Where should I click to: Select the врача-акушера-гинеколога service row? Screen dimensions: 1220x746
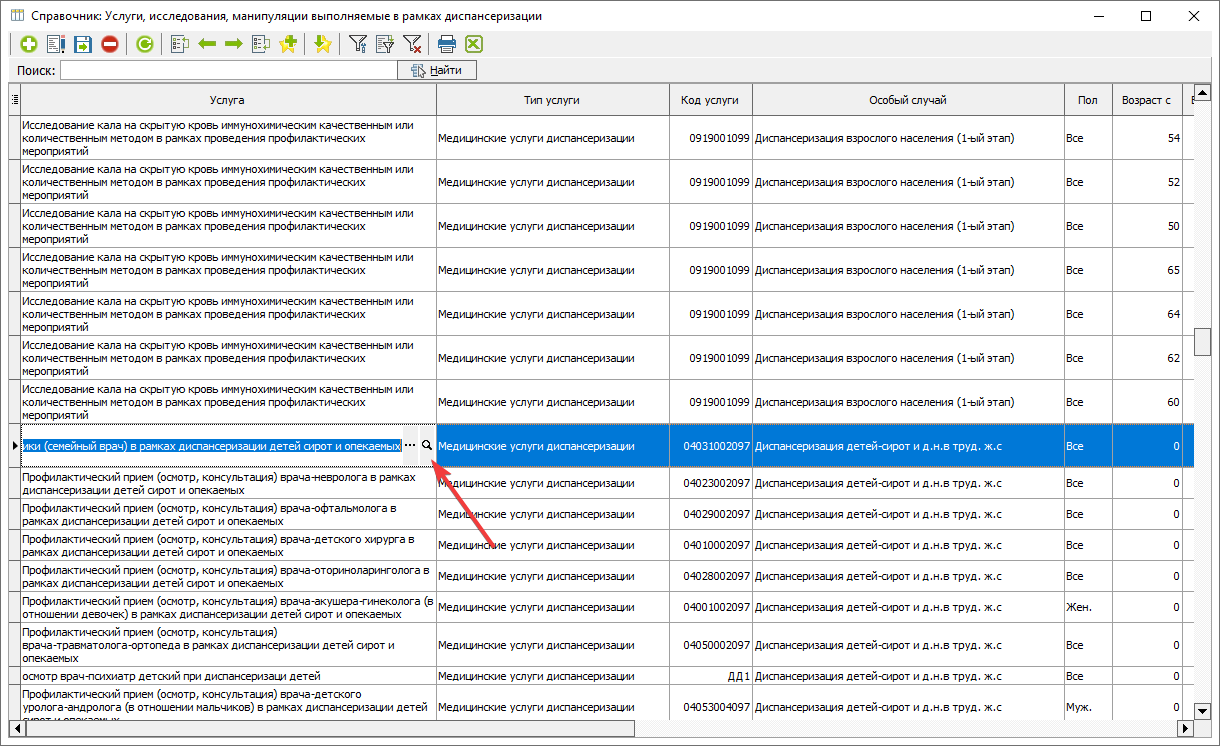click(600, 608)
